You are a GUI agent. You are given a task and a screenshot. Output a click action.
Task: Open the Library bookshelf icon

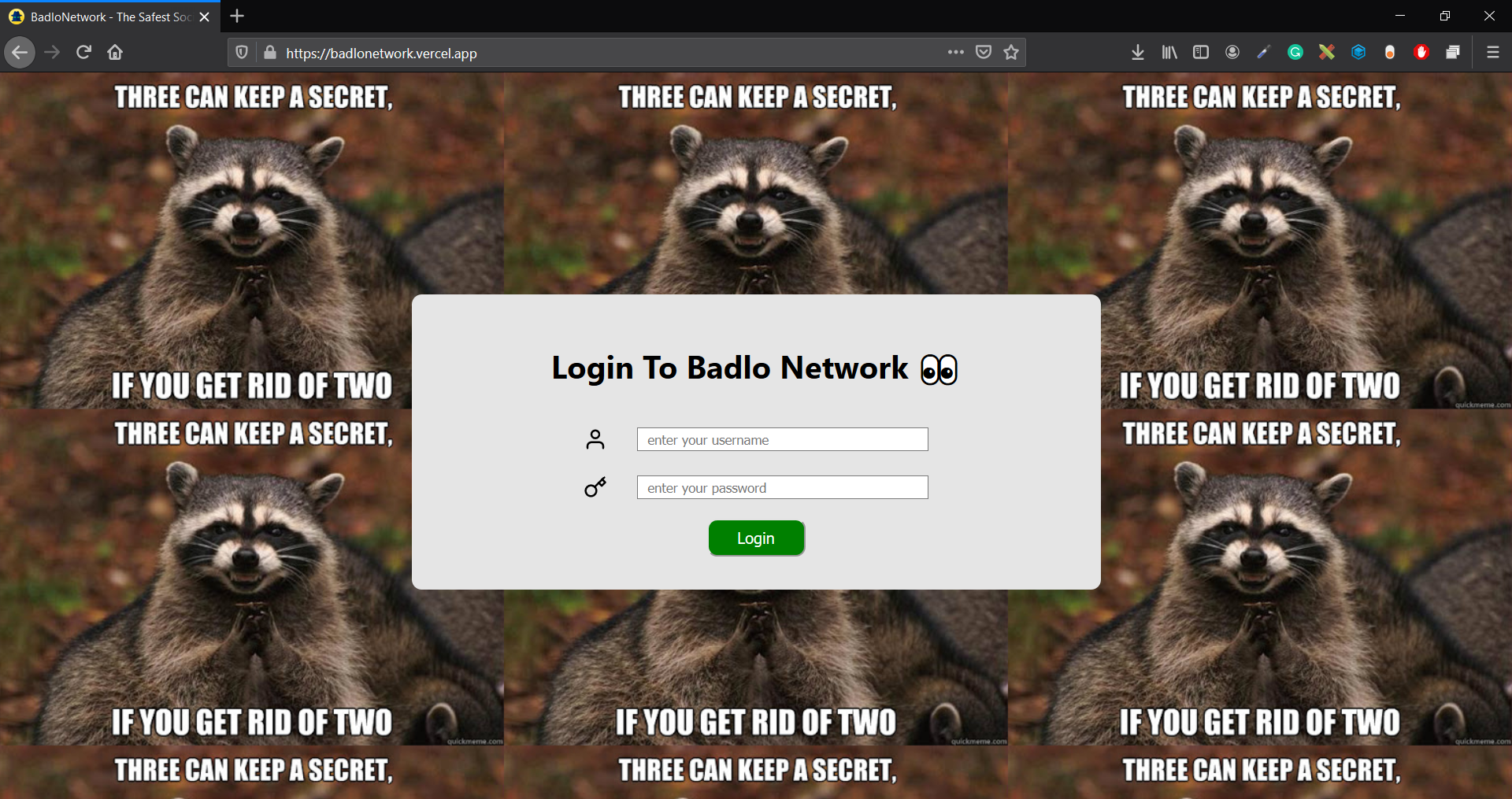click(x=1169, y=53)
